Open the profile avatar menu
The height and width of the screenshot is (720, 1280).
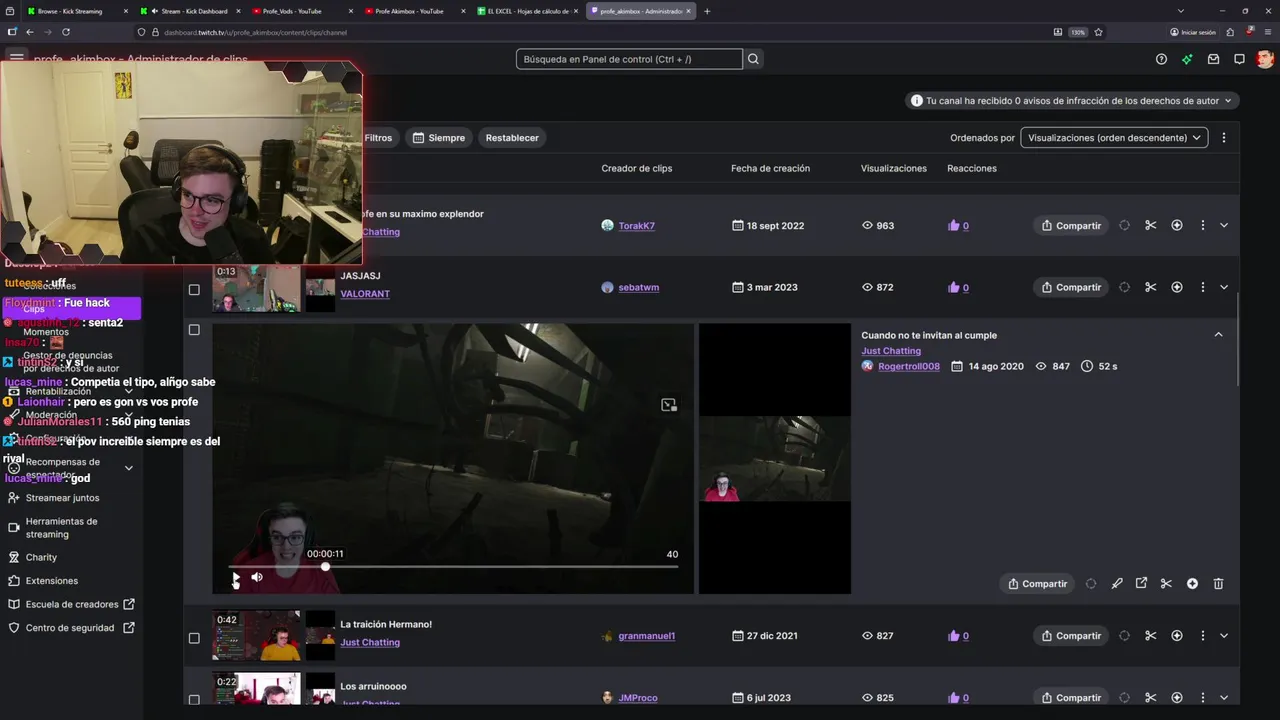1265,59
